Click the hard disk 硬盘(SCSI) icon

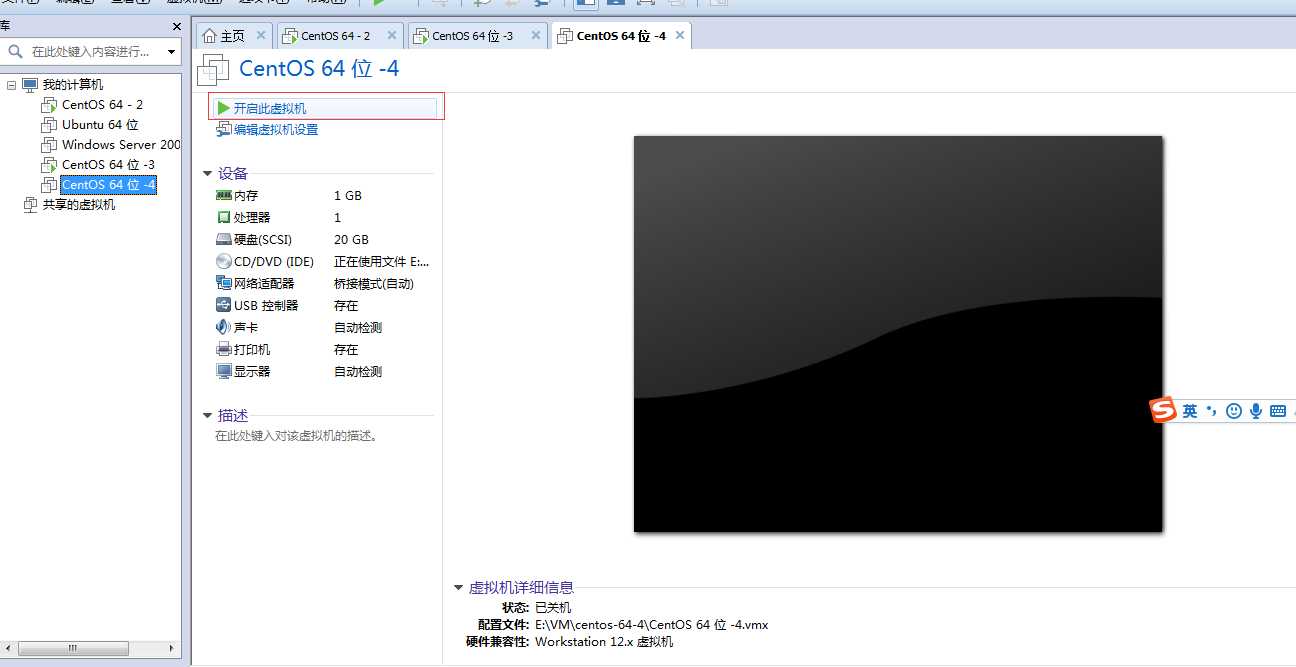[x=224, y=240]
